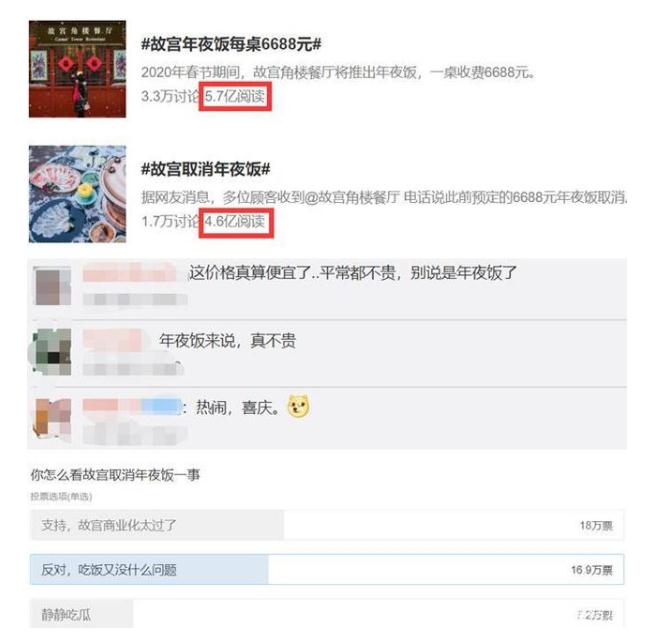Click the @故宫角楼餐厅 mention in the description
The image size is (658, 643).
[x=352, y=197]
